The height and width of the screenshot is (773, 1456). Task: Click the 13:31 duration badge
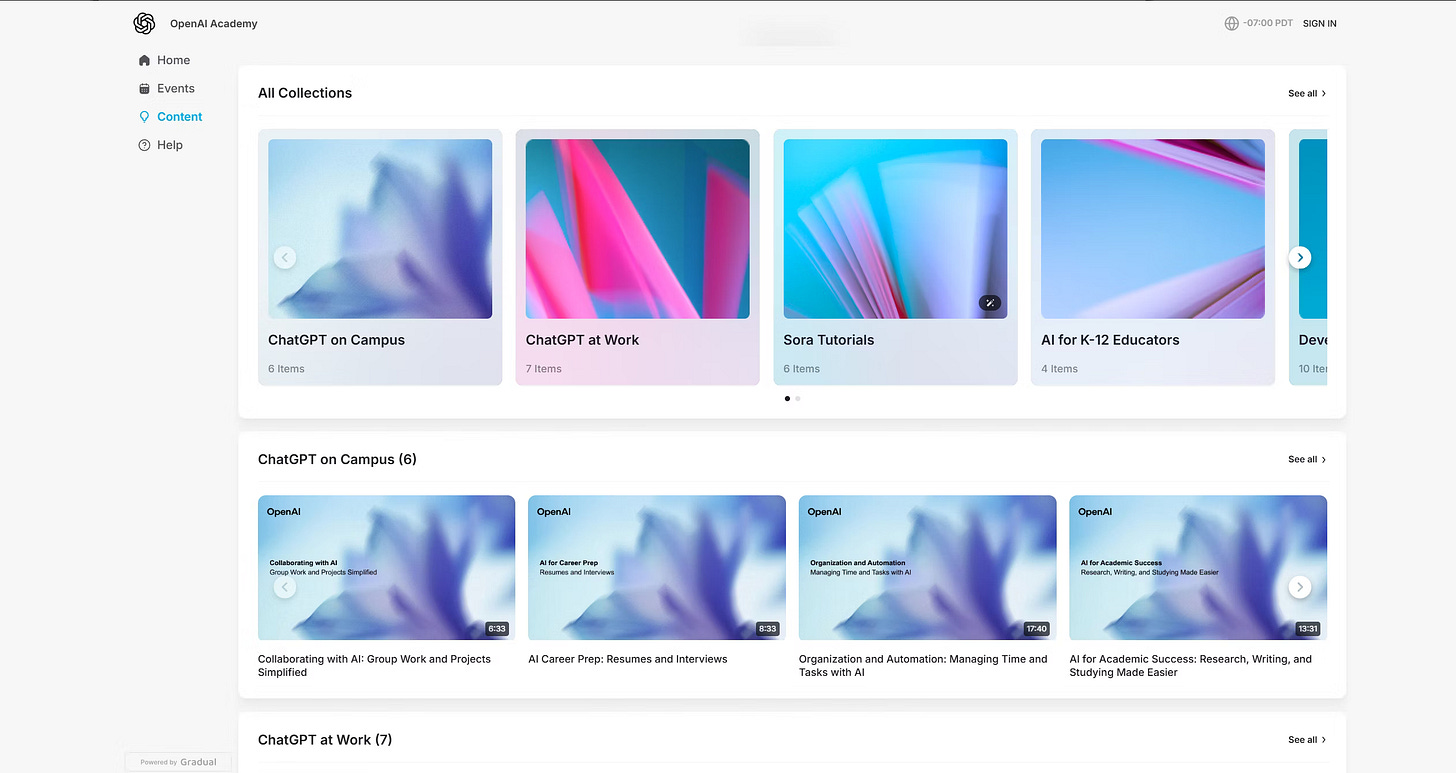pos(1307,629)
